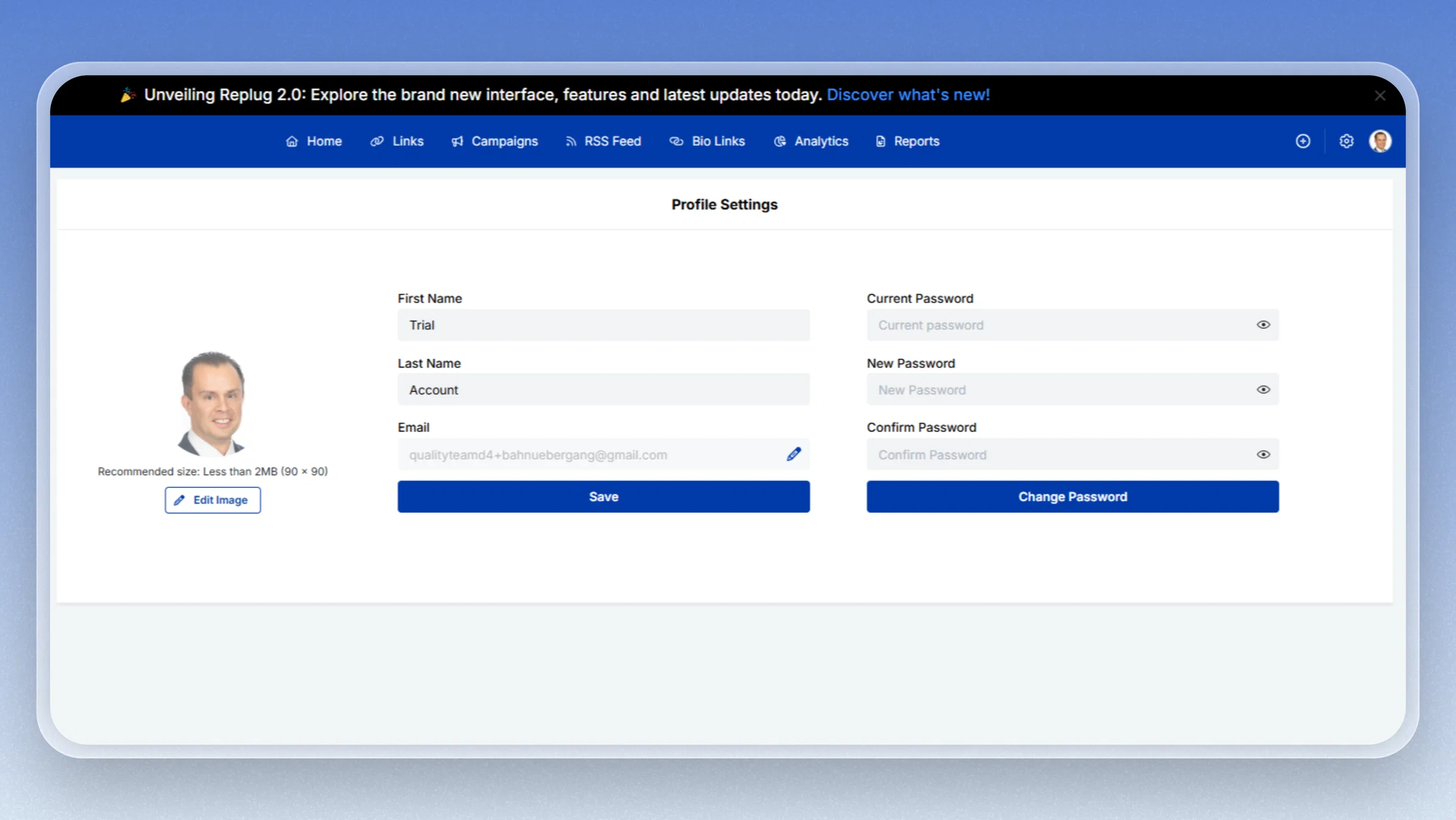
Task: Click the Recommended size hint text
Action: (212, 472)
